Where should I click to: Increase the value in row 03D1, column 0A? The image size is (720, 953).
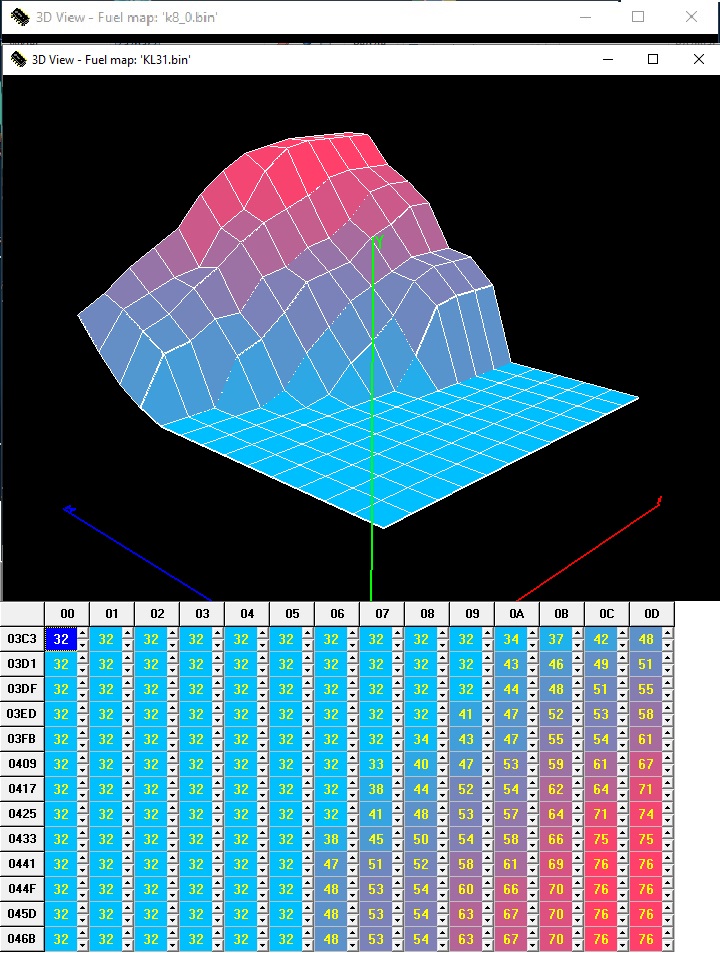click(533, 658)
